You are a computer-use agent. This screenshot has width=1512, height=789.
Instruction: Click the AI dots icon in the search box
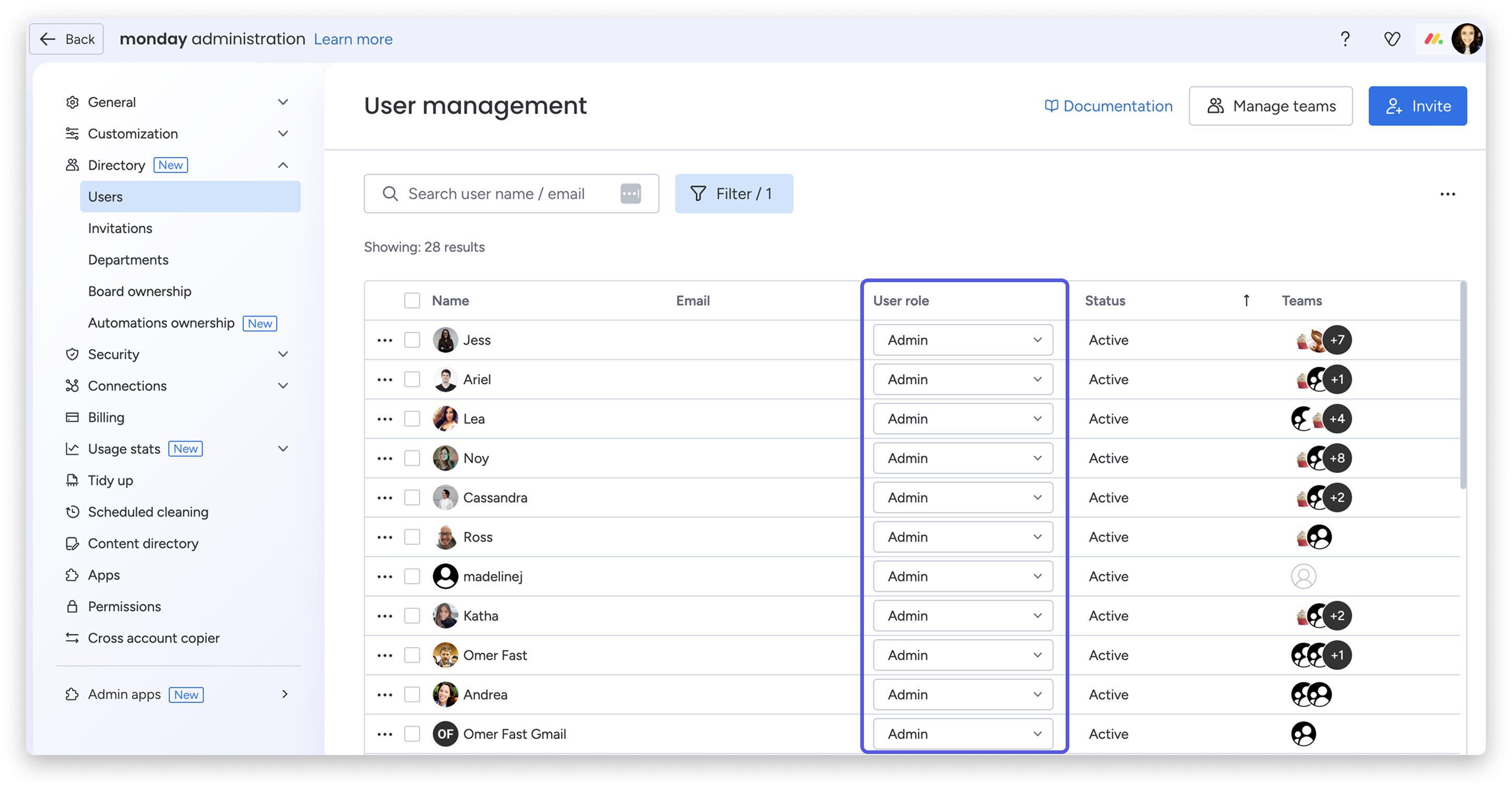630,193
